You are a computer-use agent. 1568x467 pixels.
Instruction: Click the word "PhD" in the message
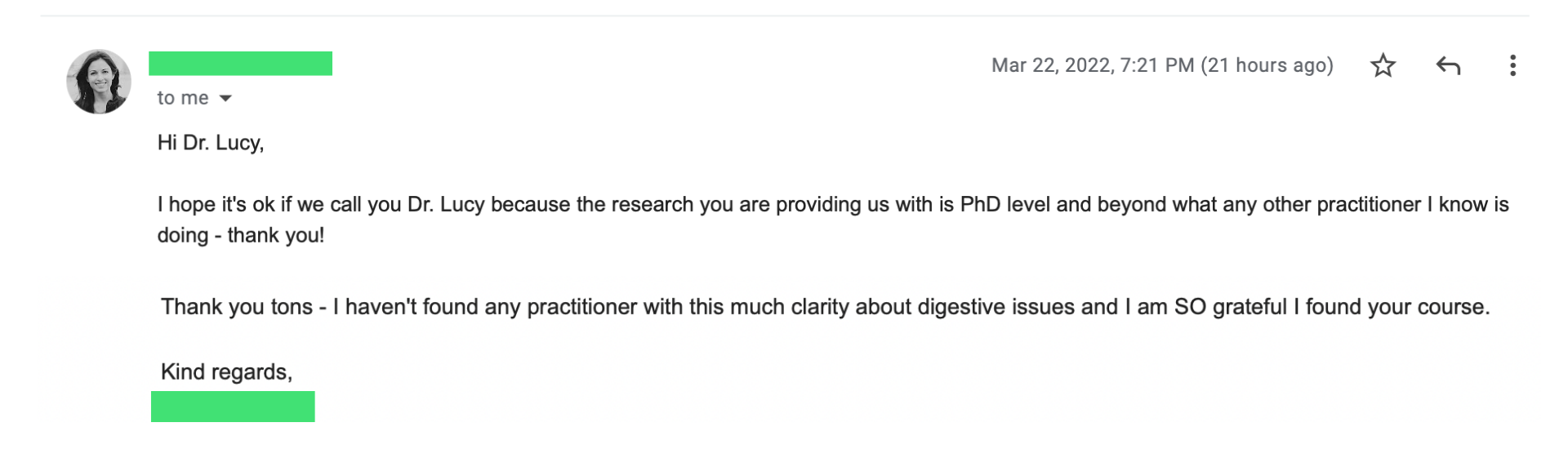(980, 204)
